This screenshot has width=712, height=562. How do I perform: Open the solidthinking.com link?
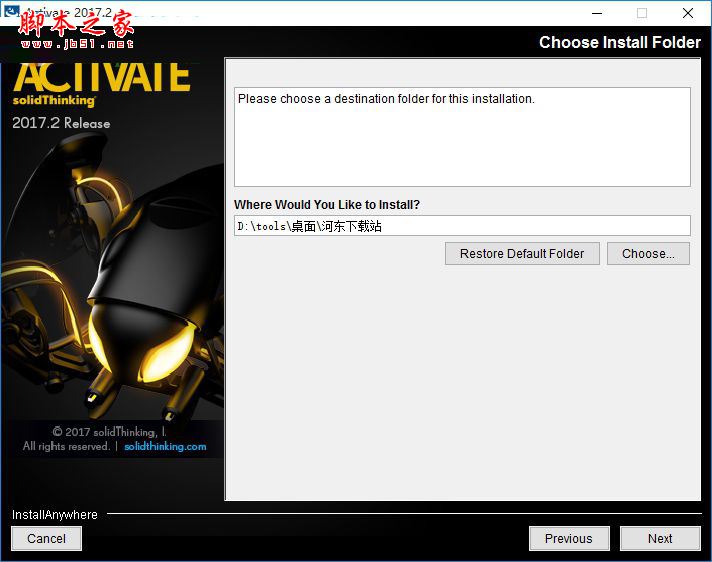[165, 446]
